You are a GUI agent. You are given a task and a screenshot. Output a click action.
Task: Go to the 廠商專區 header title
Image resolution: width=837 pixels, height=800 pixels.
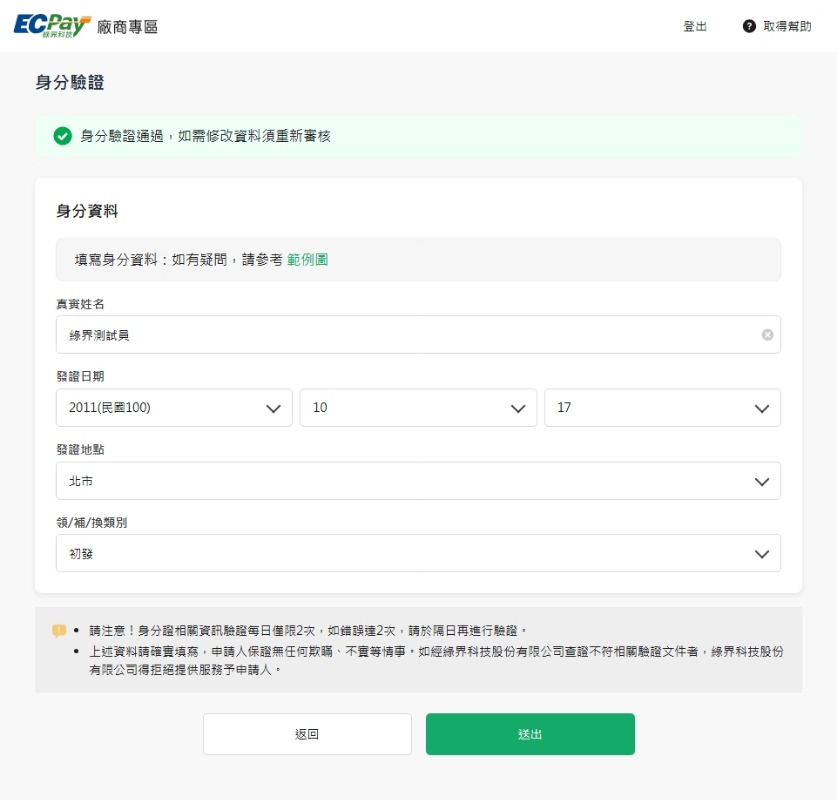(x=128, y=27)
